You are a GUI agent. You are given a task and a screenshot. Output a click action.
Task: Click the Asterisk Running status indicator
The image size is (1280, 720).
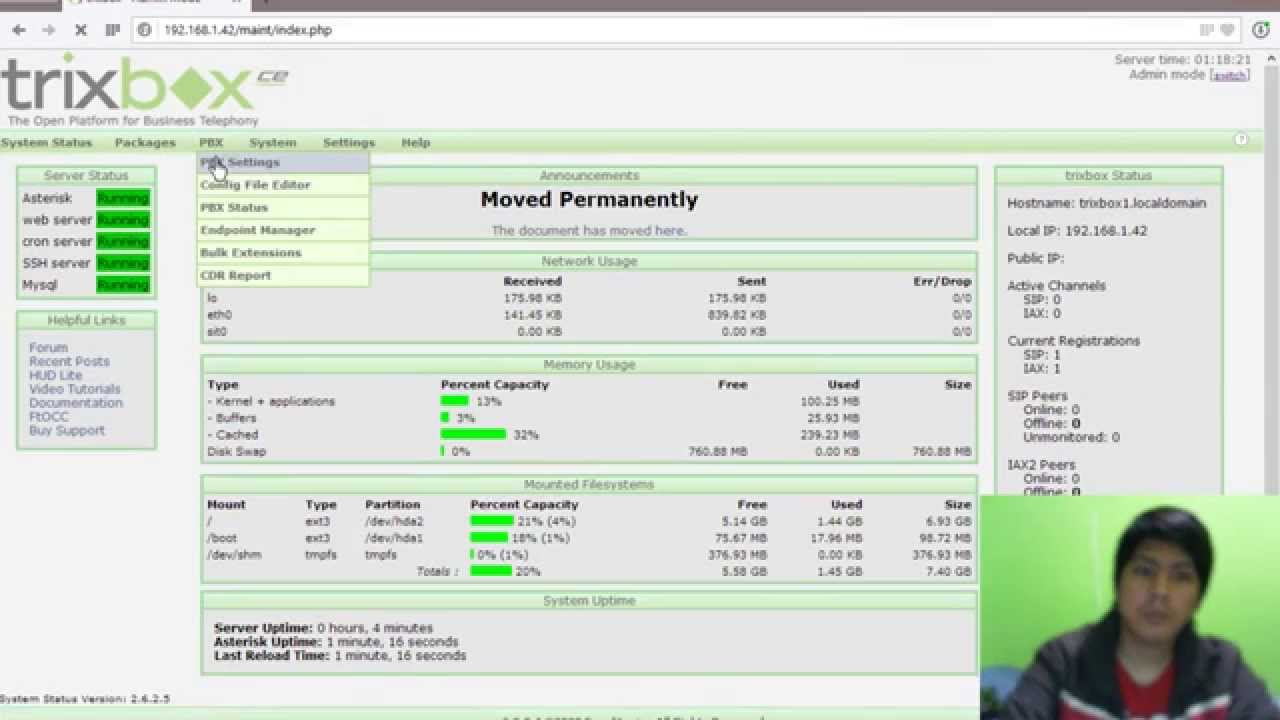coord(123,198)
